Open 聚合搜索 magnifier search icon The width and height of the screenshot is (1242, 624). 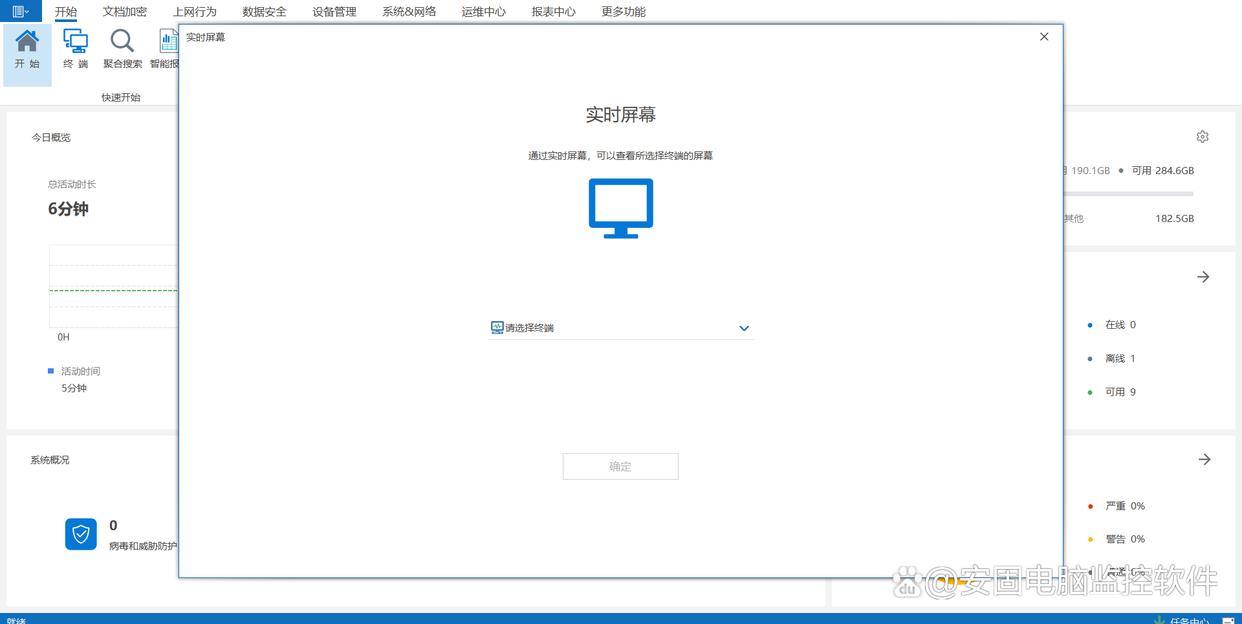122,49
